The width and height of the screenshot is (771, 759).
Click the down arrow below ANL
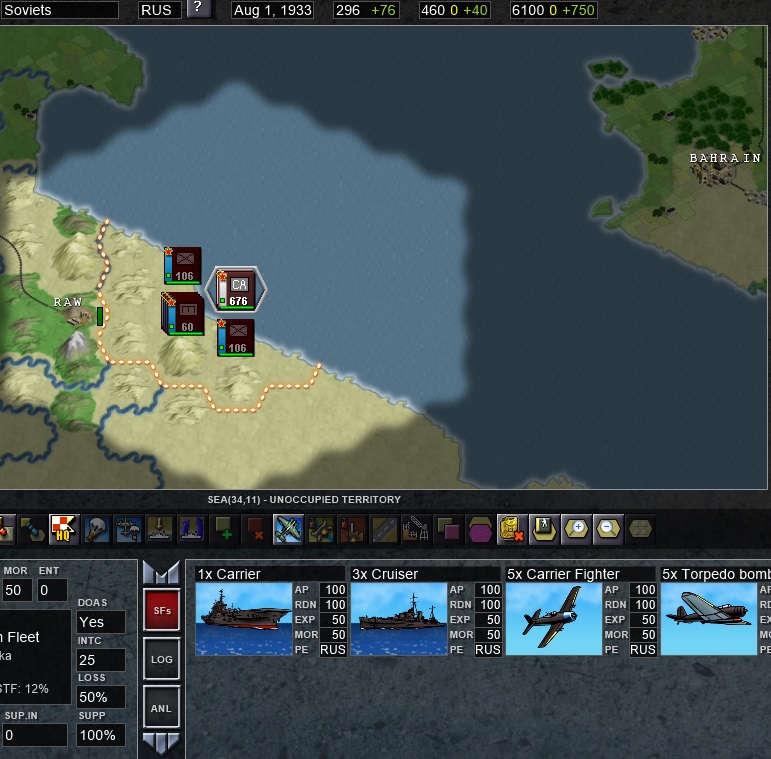click(161, 743)
